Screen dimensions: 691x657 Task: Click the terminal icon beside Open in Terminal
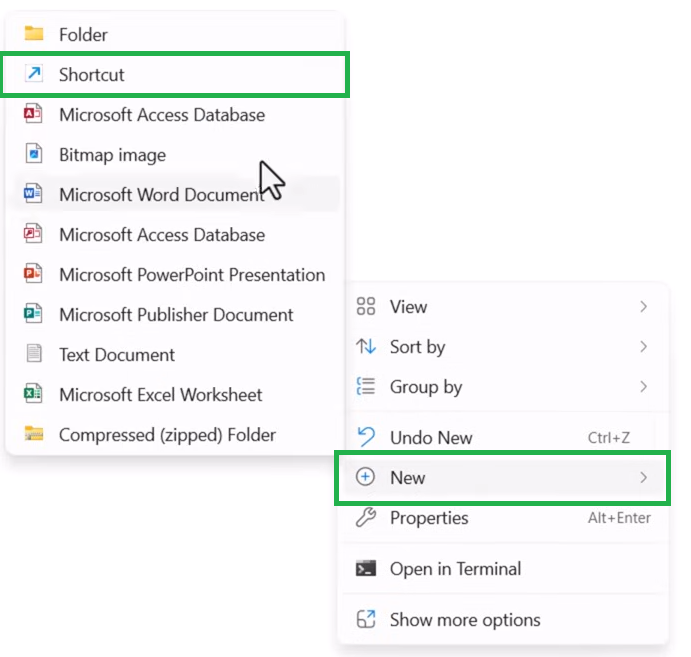[366, 569]
